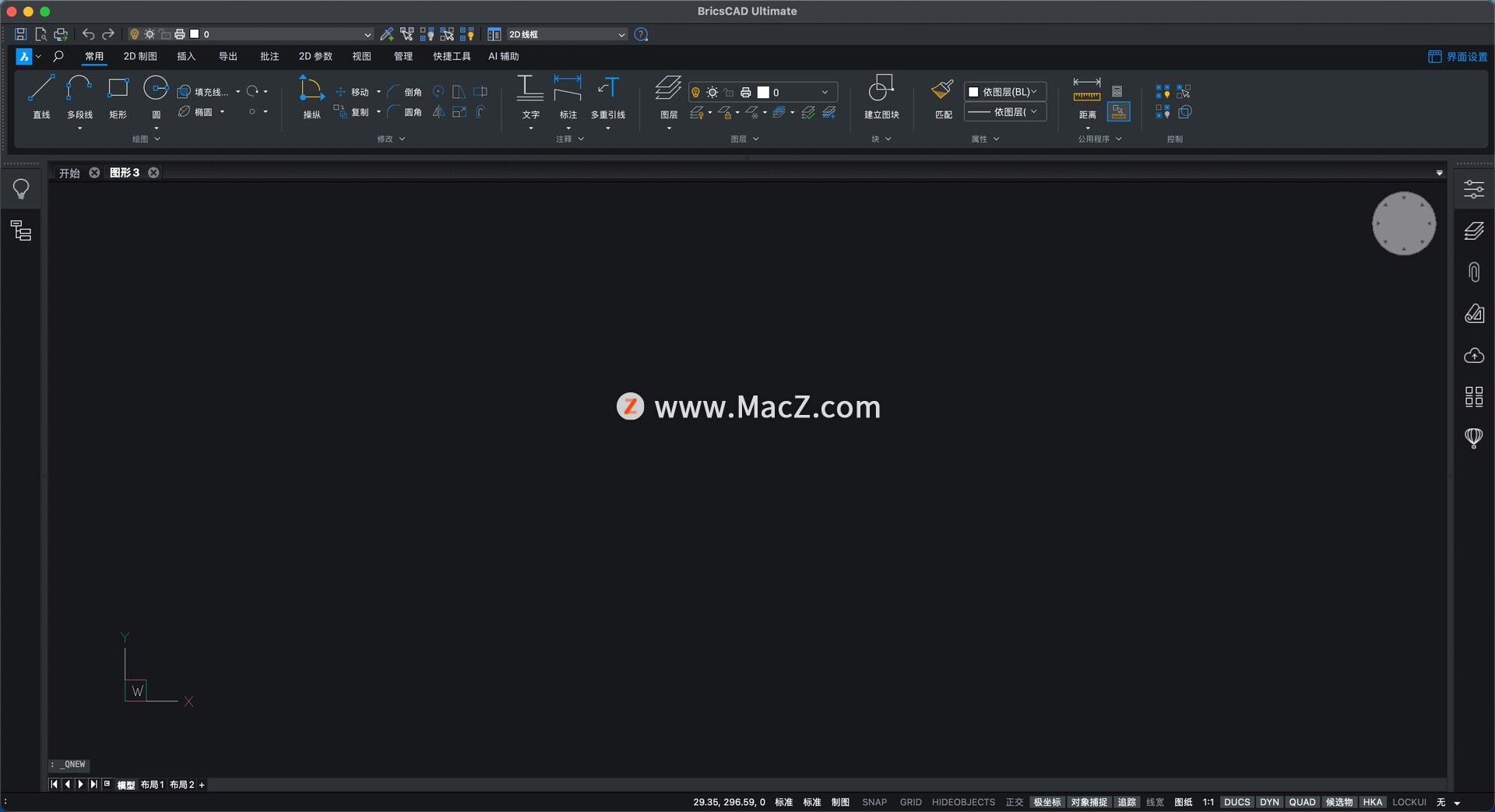Viewport: 1495px width, 812px height.
Task: Open the cloud panel in right sidebar
Action: pos(1473,356)
